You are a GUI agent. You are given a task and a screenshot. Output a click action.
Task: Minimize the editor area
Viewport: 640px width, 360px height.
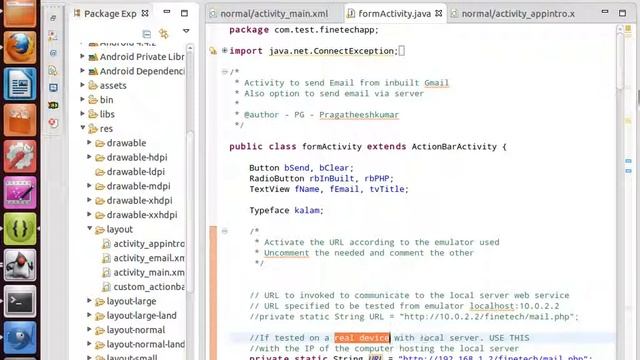pos(605,12)
